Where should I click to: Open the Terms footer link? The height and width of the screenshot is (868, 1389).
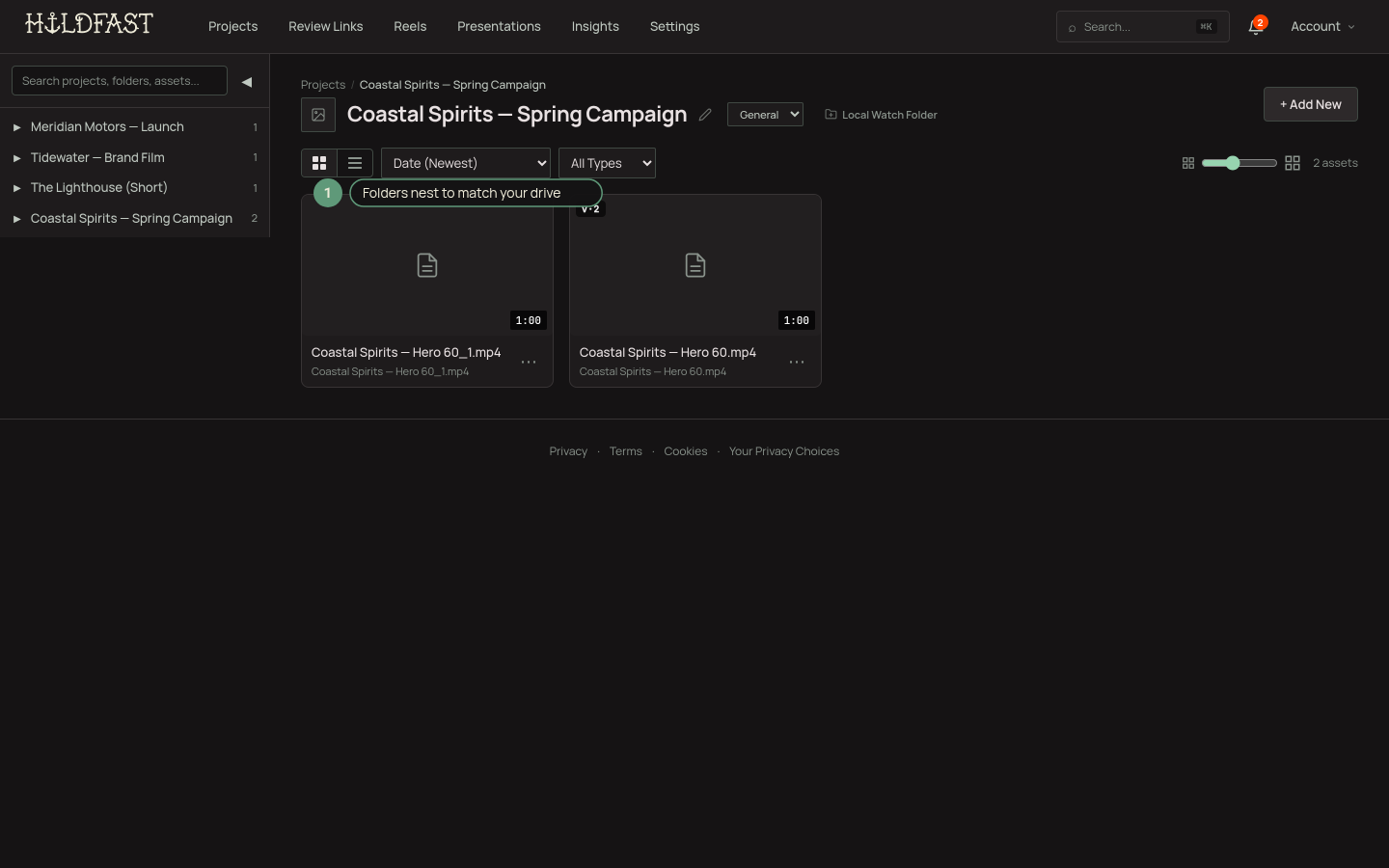(x=625, y=451)
